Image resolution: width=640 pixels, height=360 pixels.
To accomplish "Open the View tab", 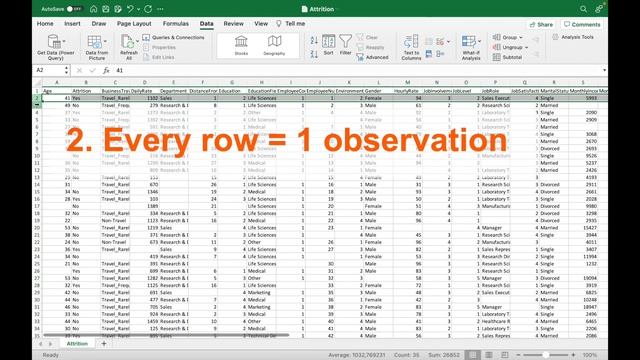I will pyautogui.click(x=261, y=24).
